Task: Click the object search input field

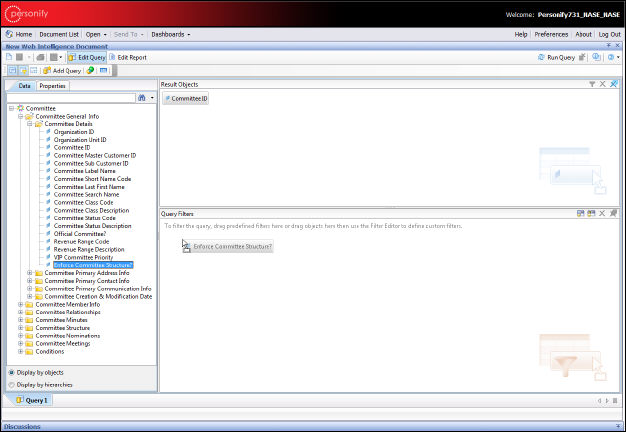Action: [x=70, y=98]
